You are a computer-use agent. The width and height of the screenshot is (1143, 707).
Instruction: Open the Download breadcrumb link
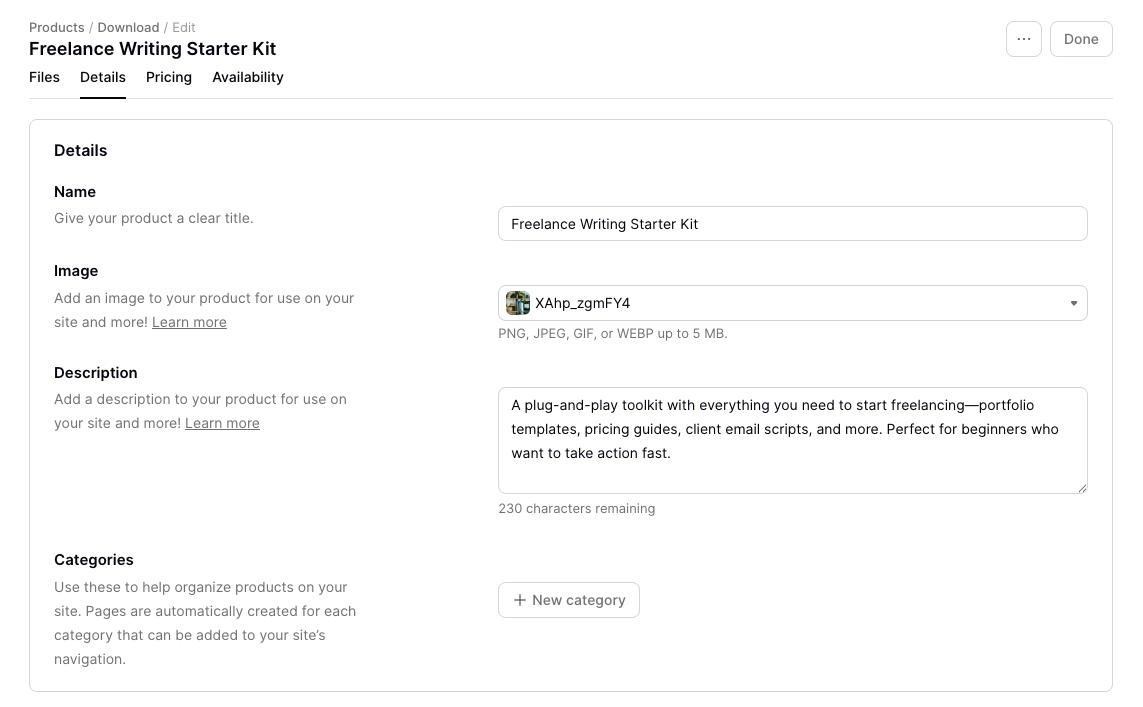[x=128, y=27]
